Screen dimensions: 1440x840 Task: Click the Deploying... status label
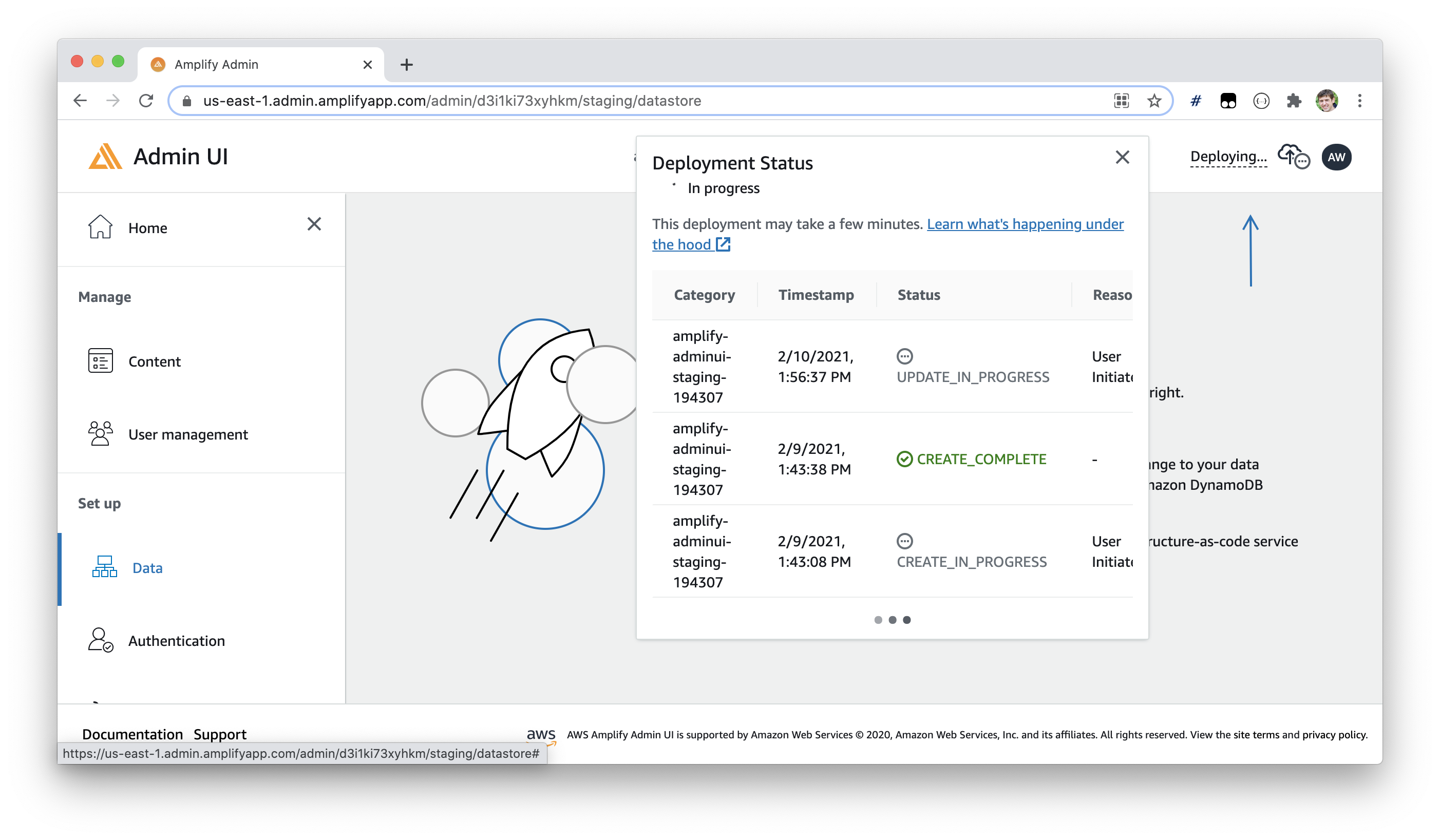1228,157
